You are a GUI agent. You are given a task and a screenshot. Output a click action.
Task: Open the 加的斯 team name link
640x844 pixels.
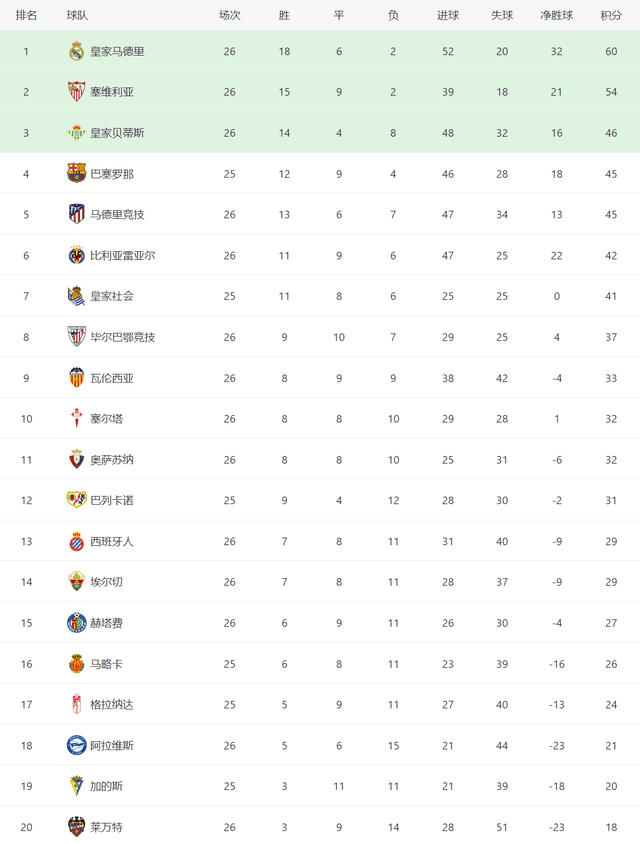click(x=106, y=786)
